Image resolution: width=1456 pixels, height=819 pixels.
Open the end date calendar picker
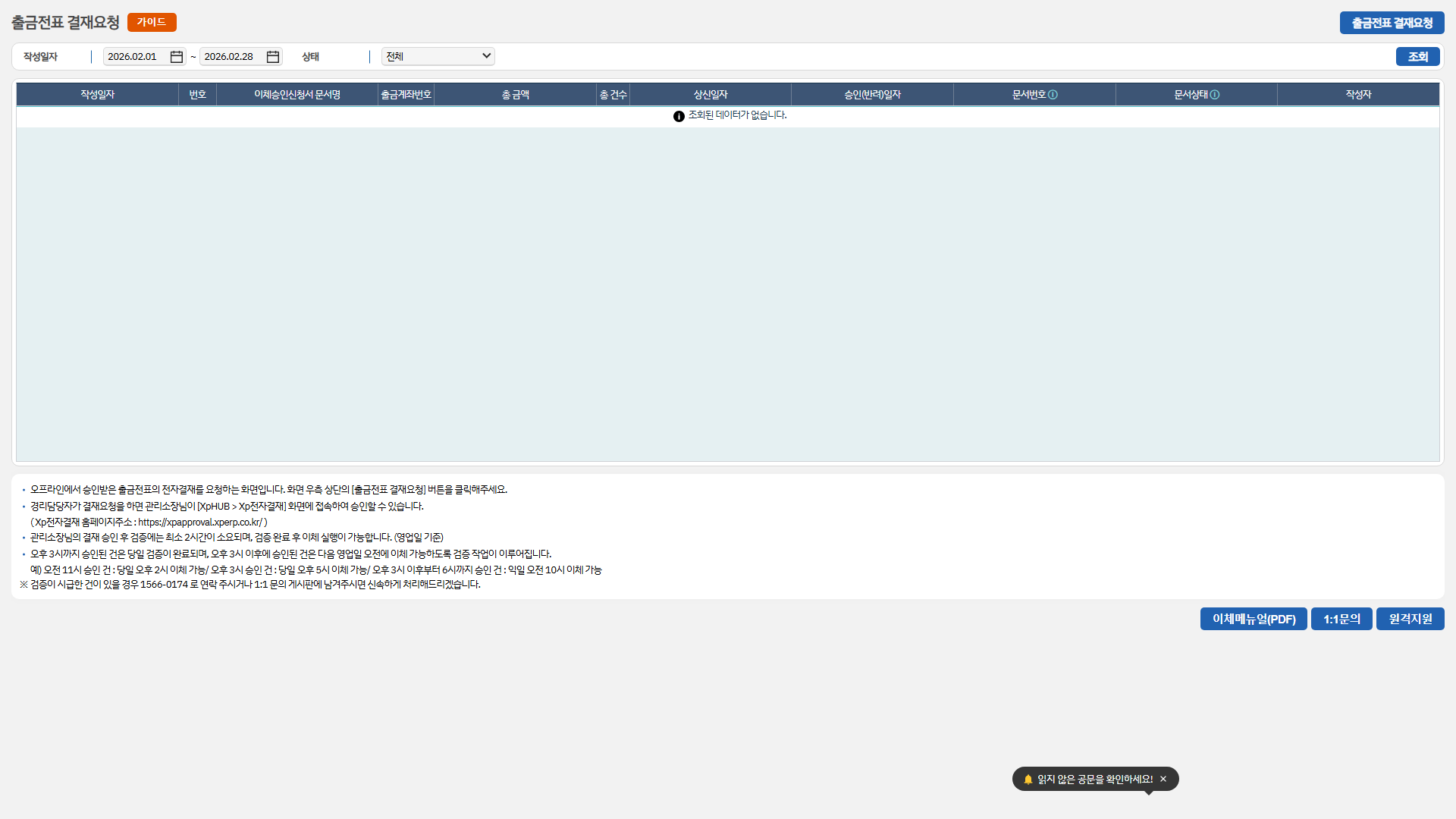[273, 57]
